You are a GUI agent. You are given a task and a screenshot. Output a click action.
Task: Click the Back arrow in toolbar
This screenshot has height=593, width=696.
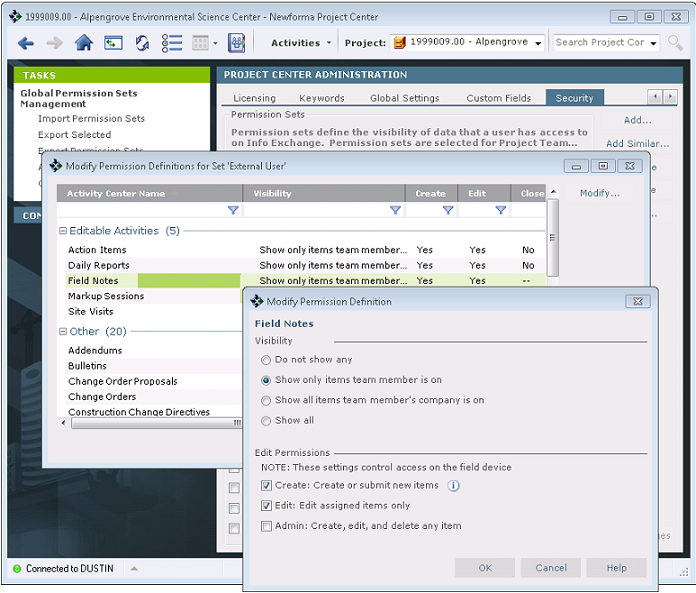[x=26, y=43]
